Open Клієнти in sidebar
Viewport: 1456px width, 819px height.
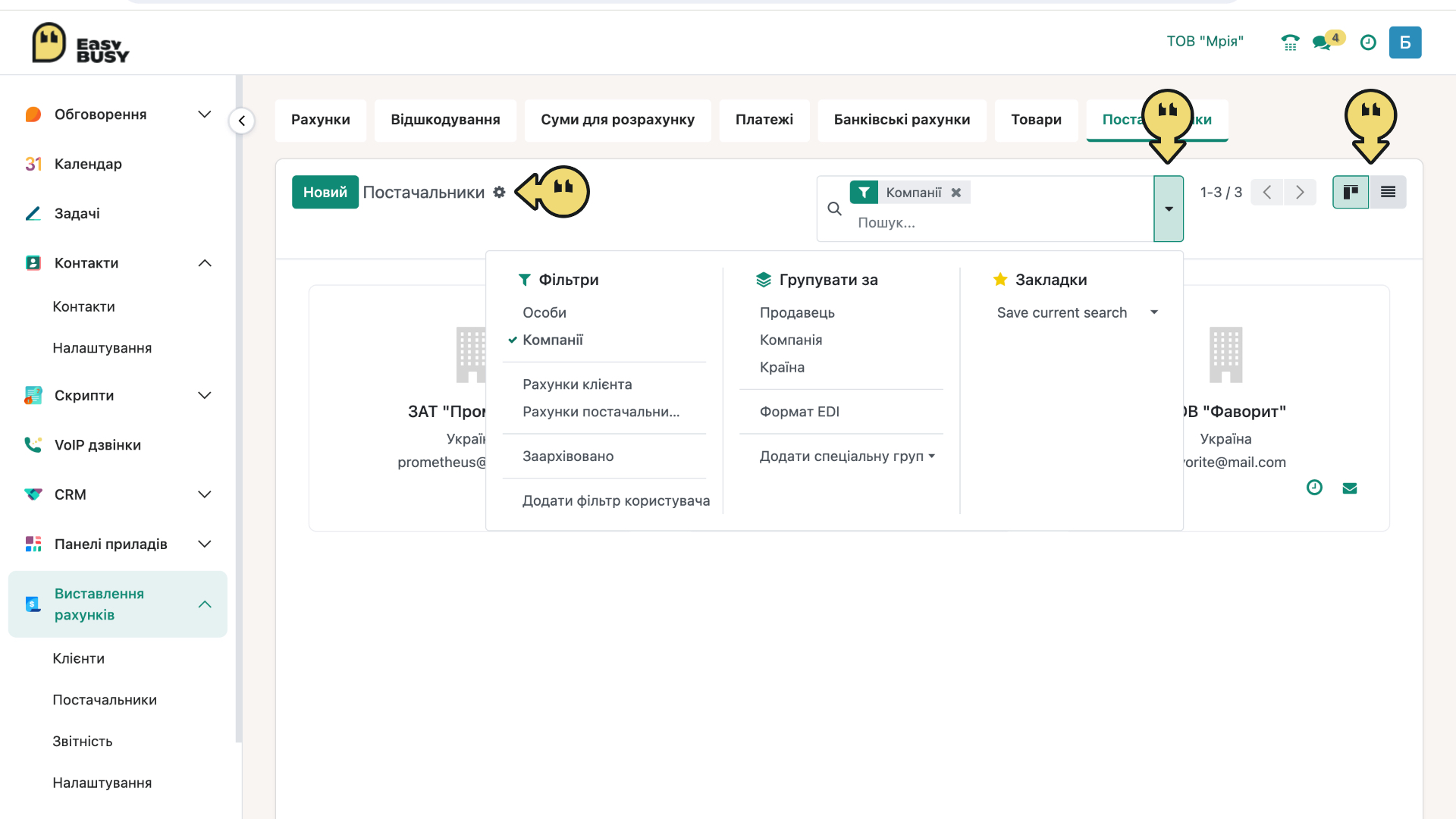(79, 659)
